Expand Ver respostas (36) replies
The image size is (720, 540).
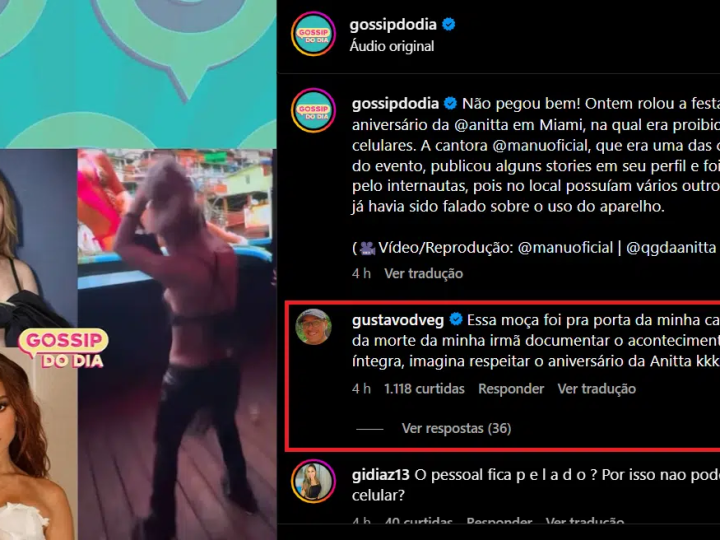pos(456,428)
